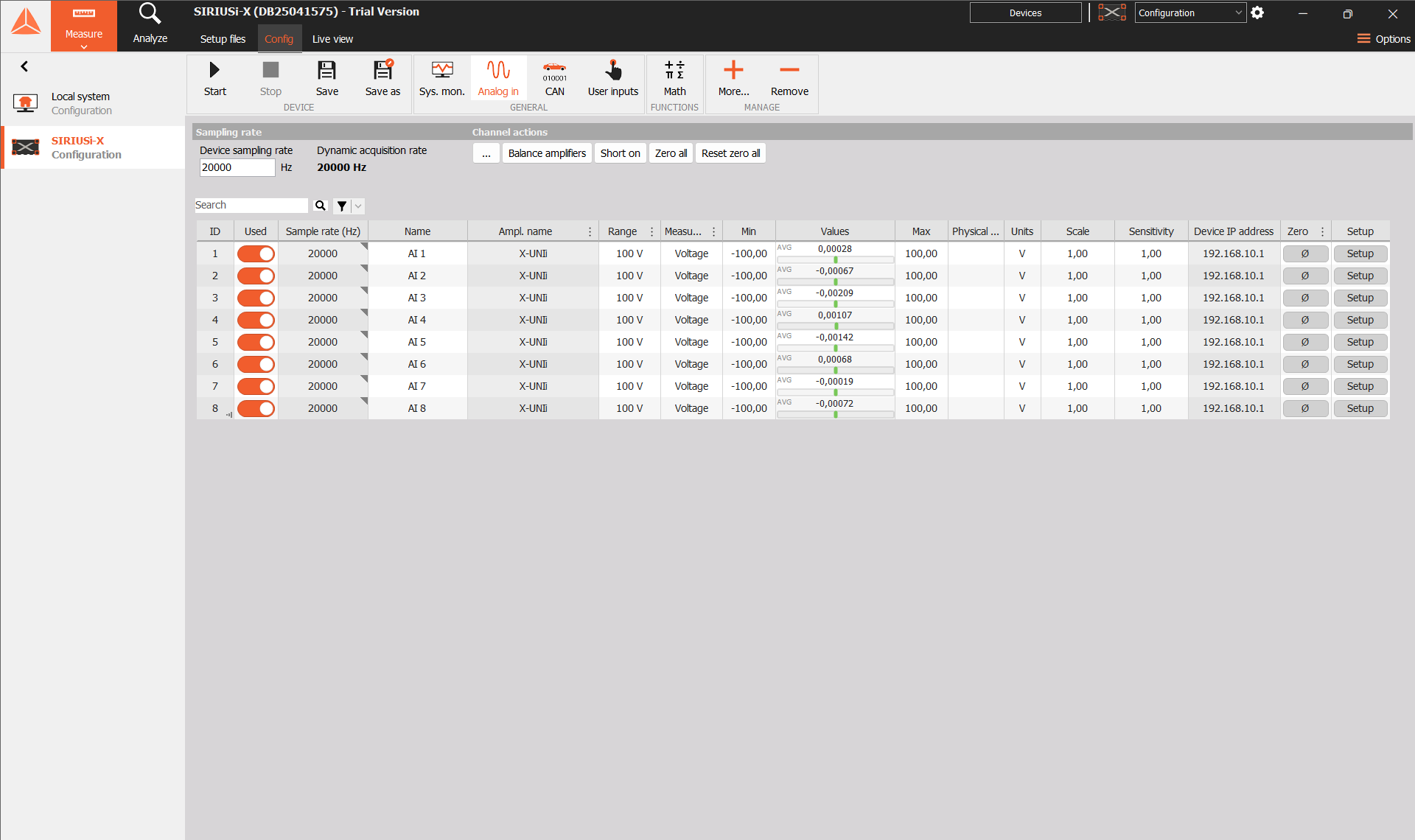Click the Reset zero all button

(730, 153)
